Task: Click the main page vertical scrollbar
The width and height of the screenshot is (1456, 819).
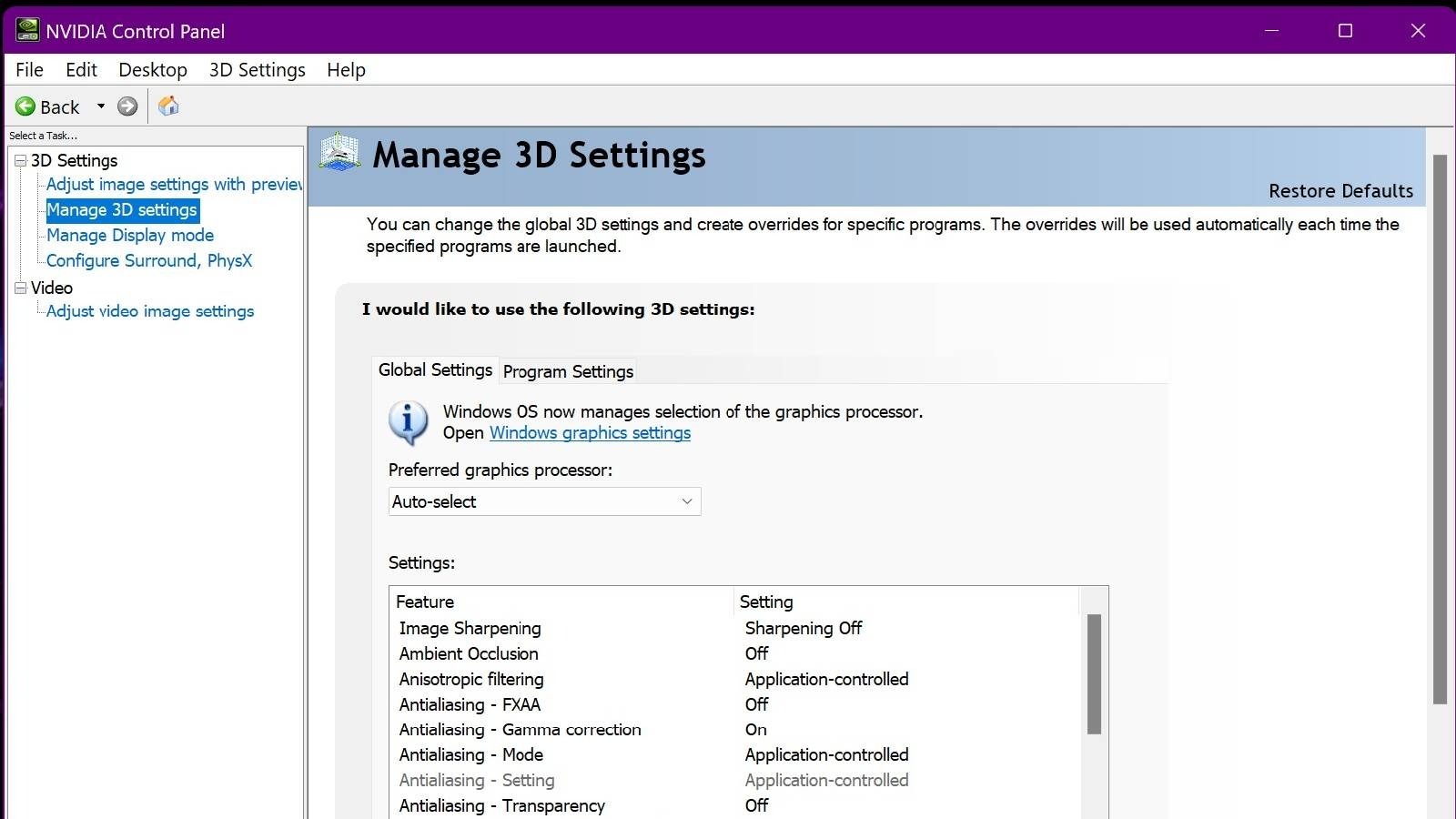Action: point(1440,430)
